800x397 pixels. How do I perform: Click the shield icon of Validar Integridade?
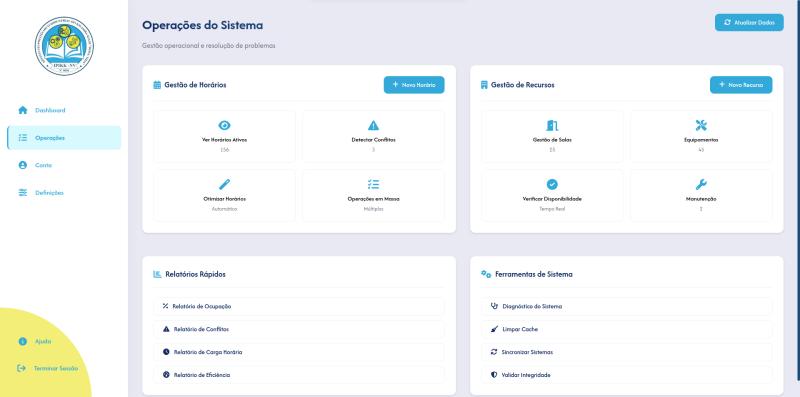click(493, 375)
